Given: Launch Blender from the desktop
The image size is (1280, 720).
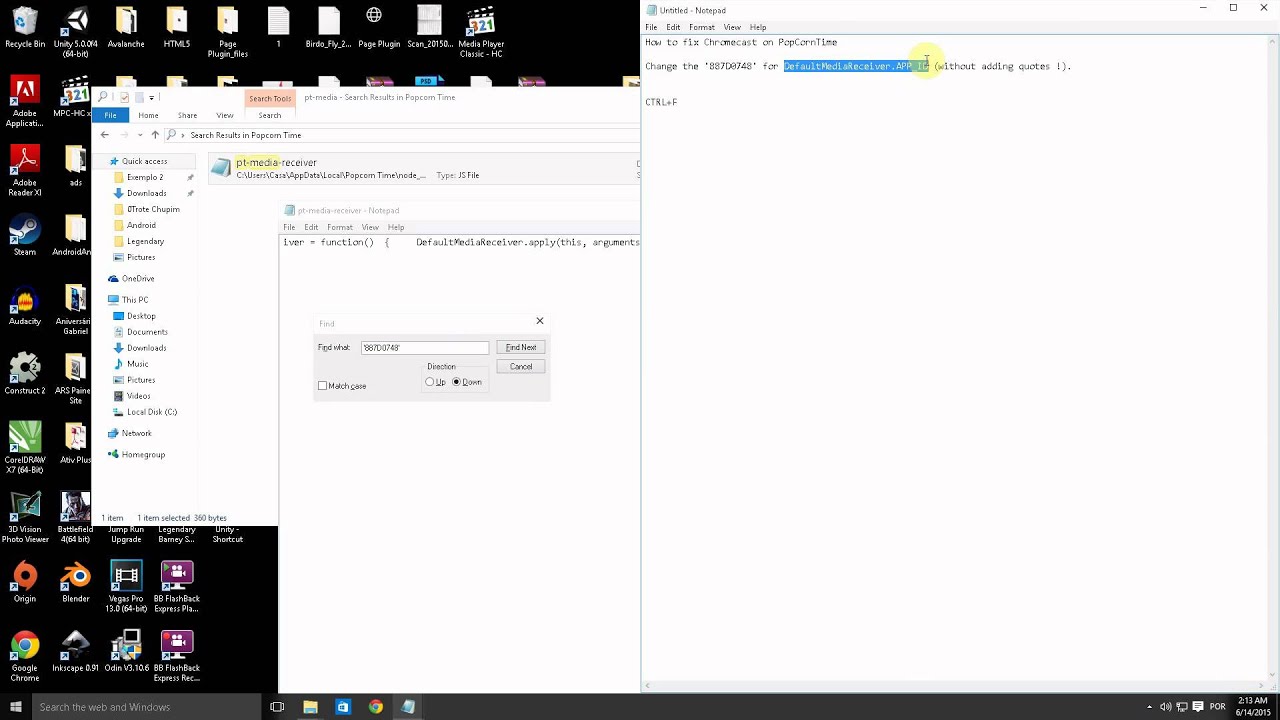Looking at the screenshot, I should click(x=75, y=582).
